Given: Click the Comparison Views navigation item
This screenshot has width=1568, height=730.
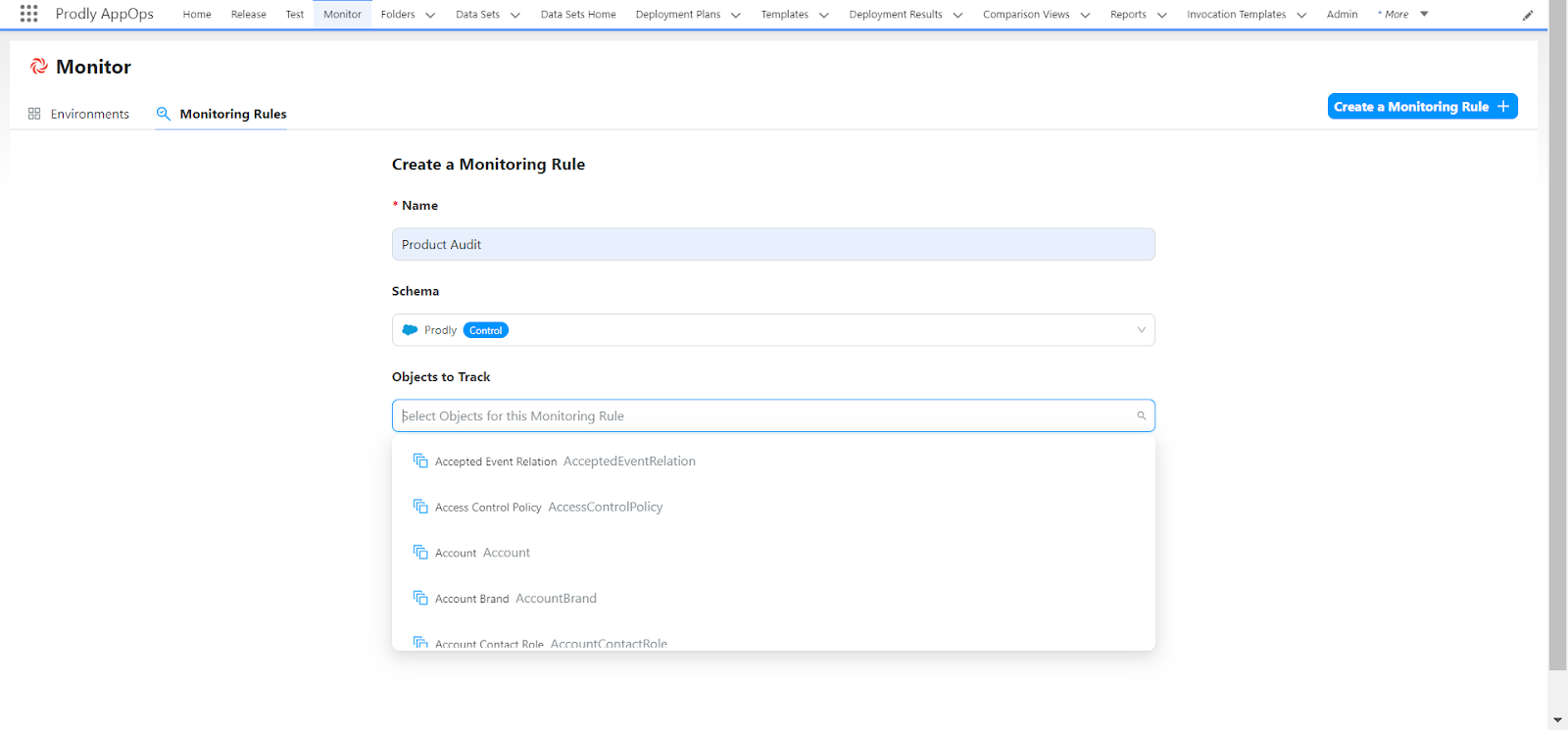Looking at the screenshot, I should point(1026,15).
